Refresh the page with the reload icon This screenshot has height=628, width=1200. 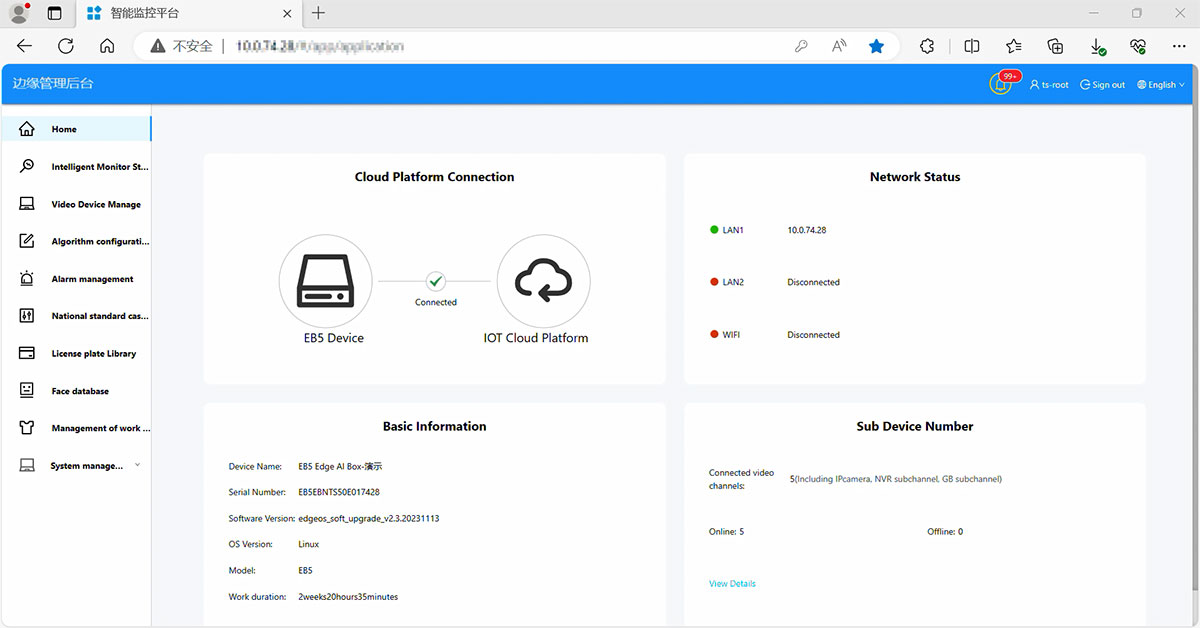pyautogui.click(x=65, y=45)
